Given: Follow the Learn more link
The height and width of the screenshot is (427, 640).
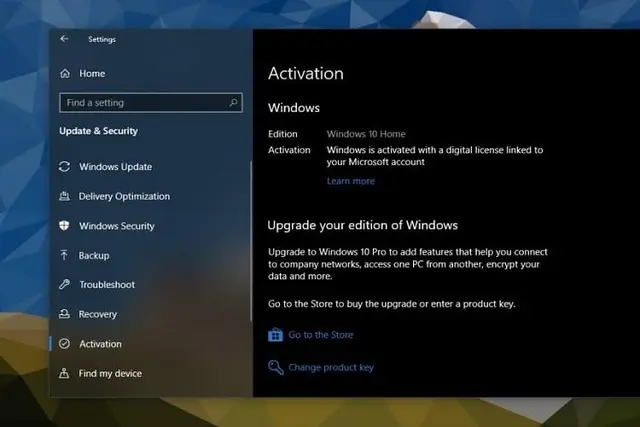Looking at the screenshot, I should point(351,181).
